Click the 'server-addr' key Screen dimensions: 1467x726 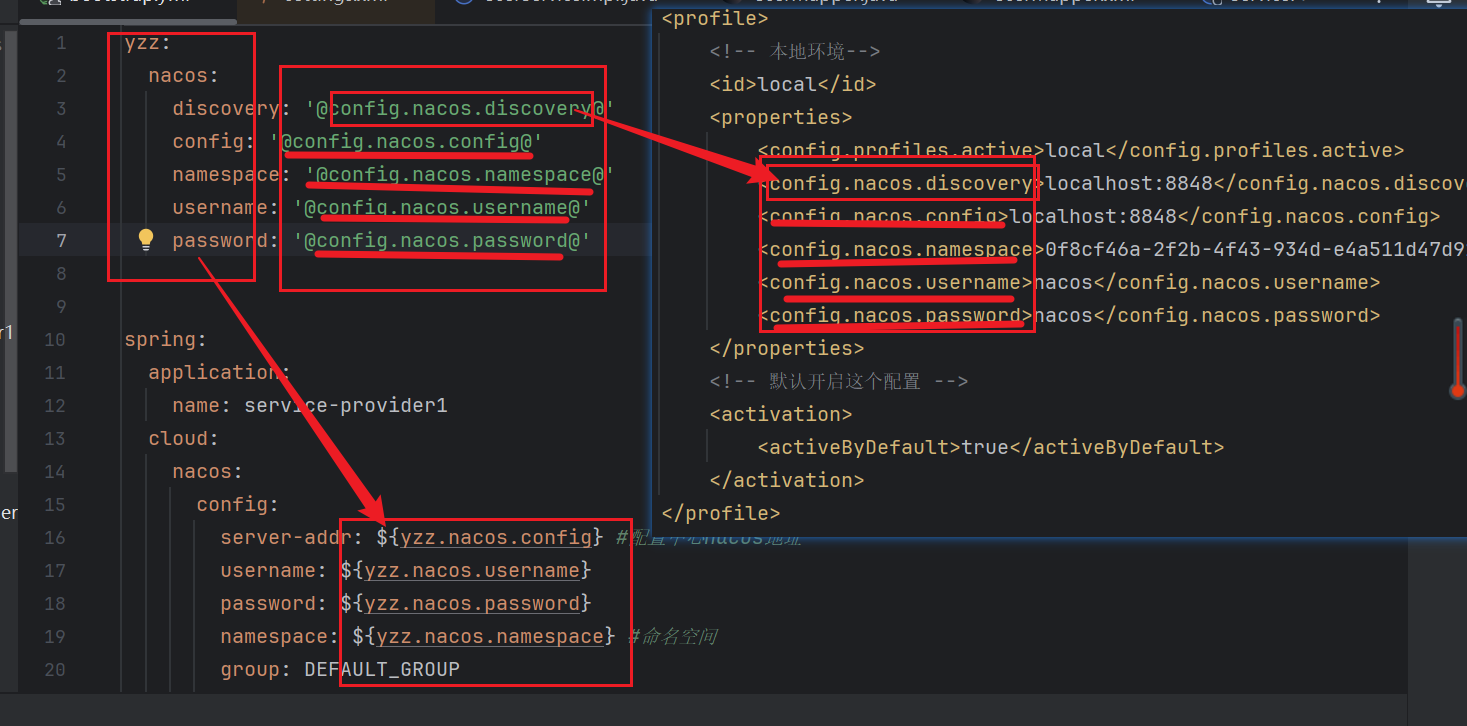(x=287, y=538)
